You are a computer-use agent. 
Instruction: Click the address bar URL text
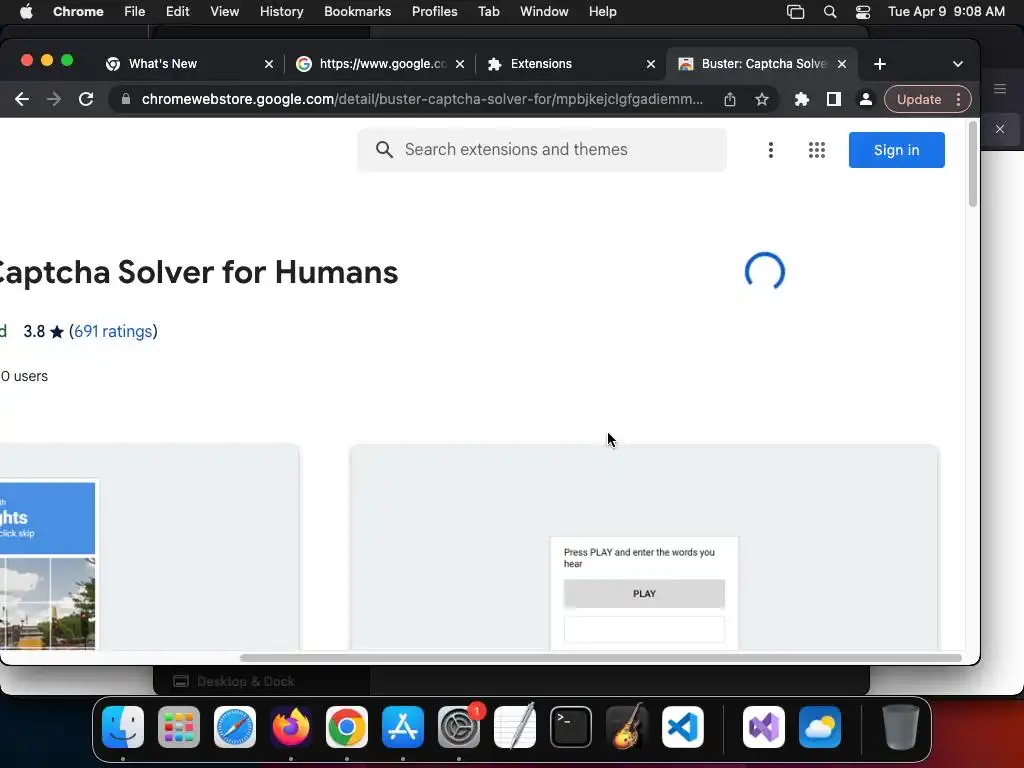click(422, 99)
